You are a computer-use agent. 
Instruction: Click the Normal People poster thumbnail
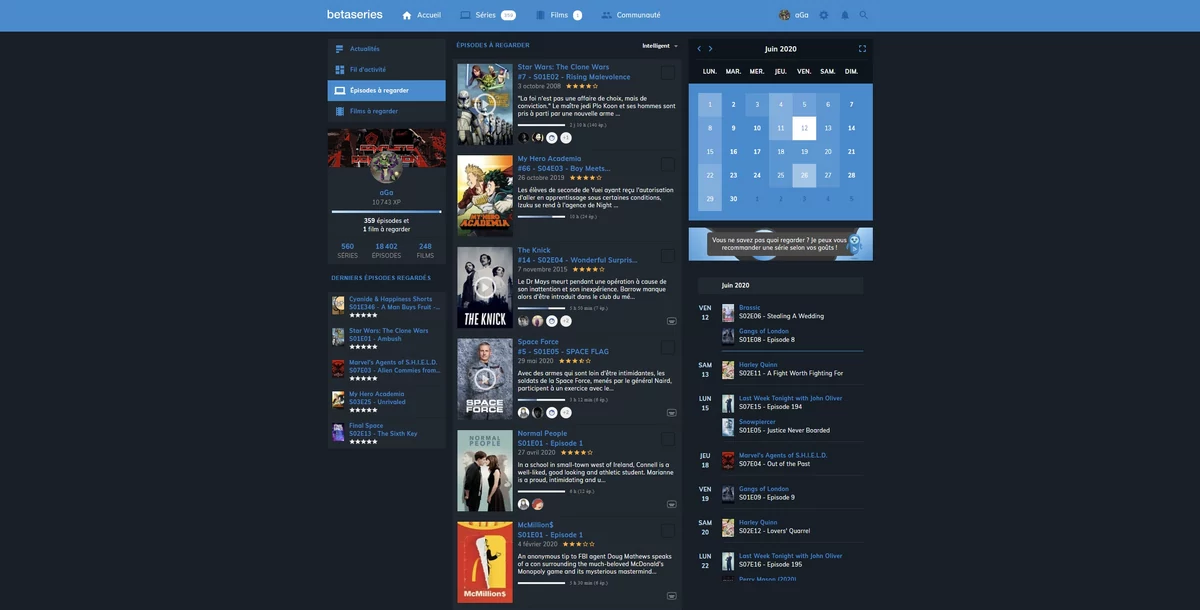click(485, 471)
